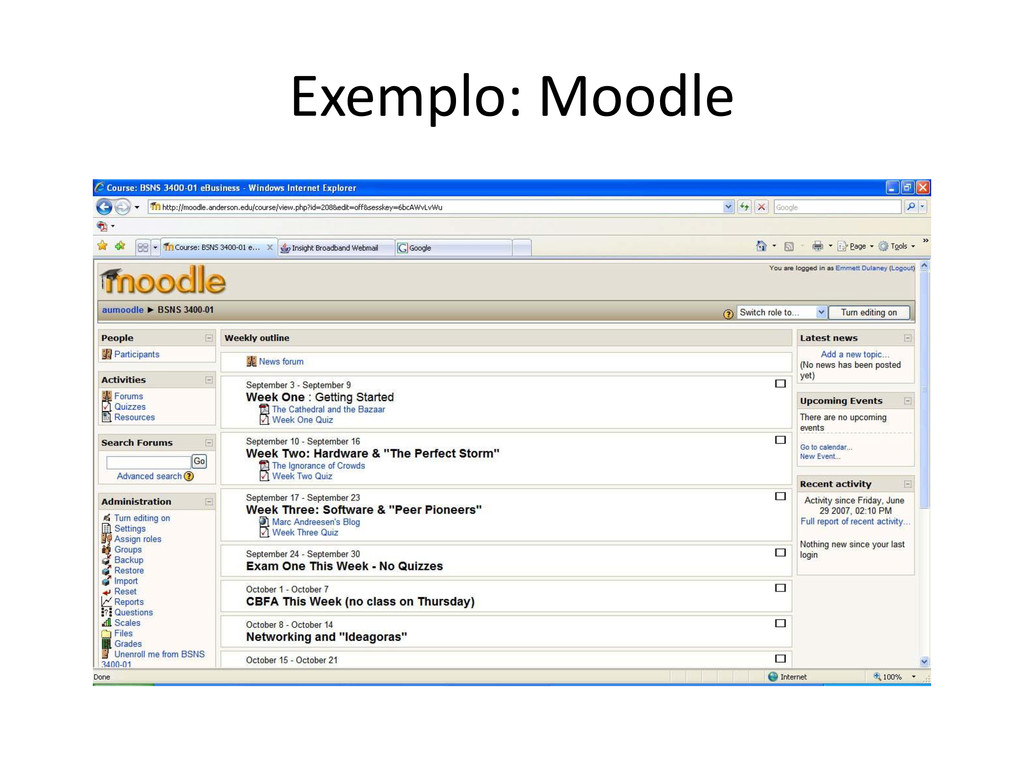Open the aumoodle breadcrumb link
The width and height of the screenshot is (1024, 768).
pos(122,310)
